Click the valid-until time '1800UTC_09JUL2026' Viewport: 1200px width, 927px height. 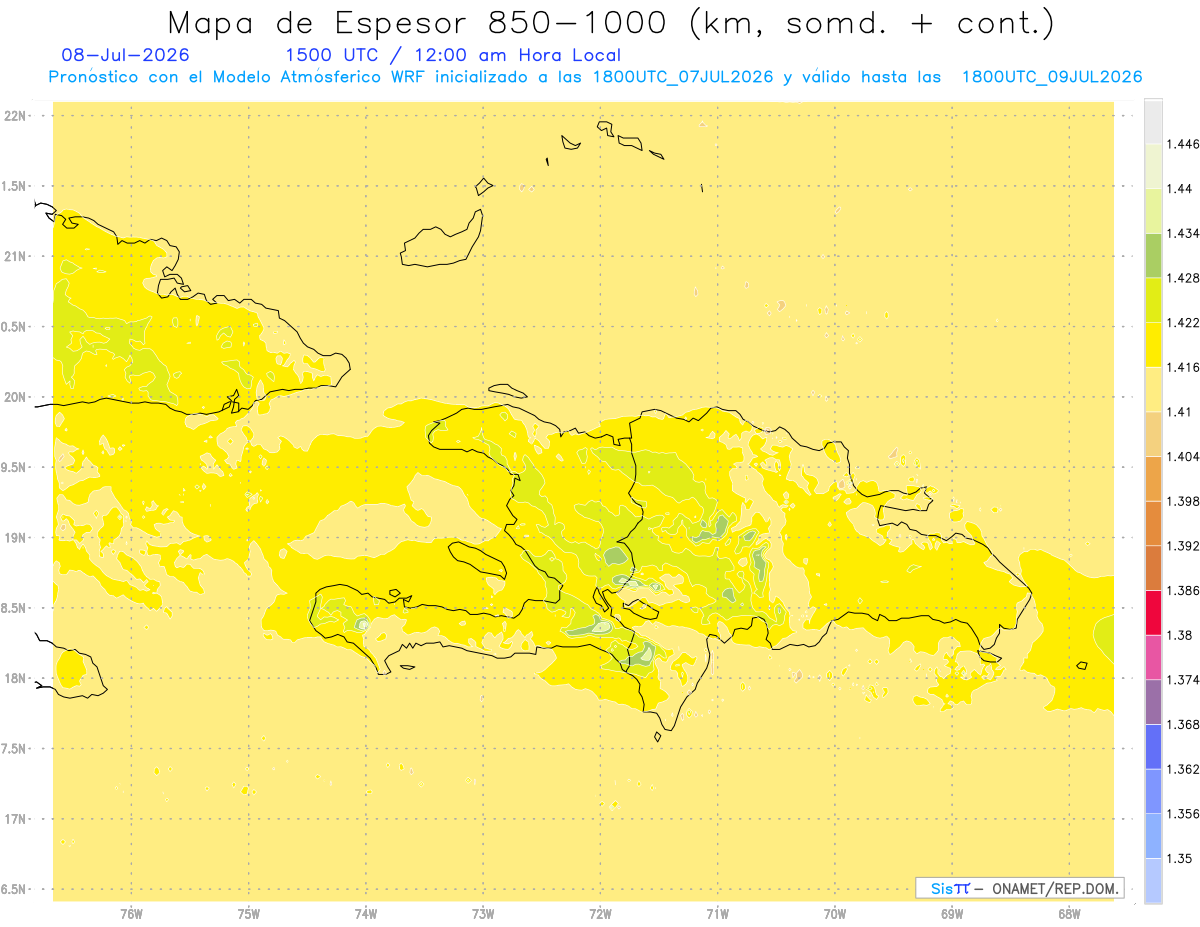point(1052,77)
